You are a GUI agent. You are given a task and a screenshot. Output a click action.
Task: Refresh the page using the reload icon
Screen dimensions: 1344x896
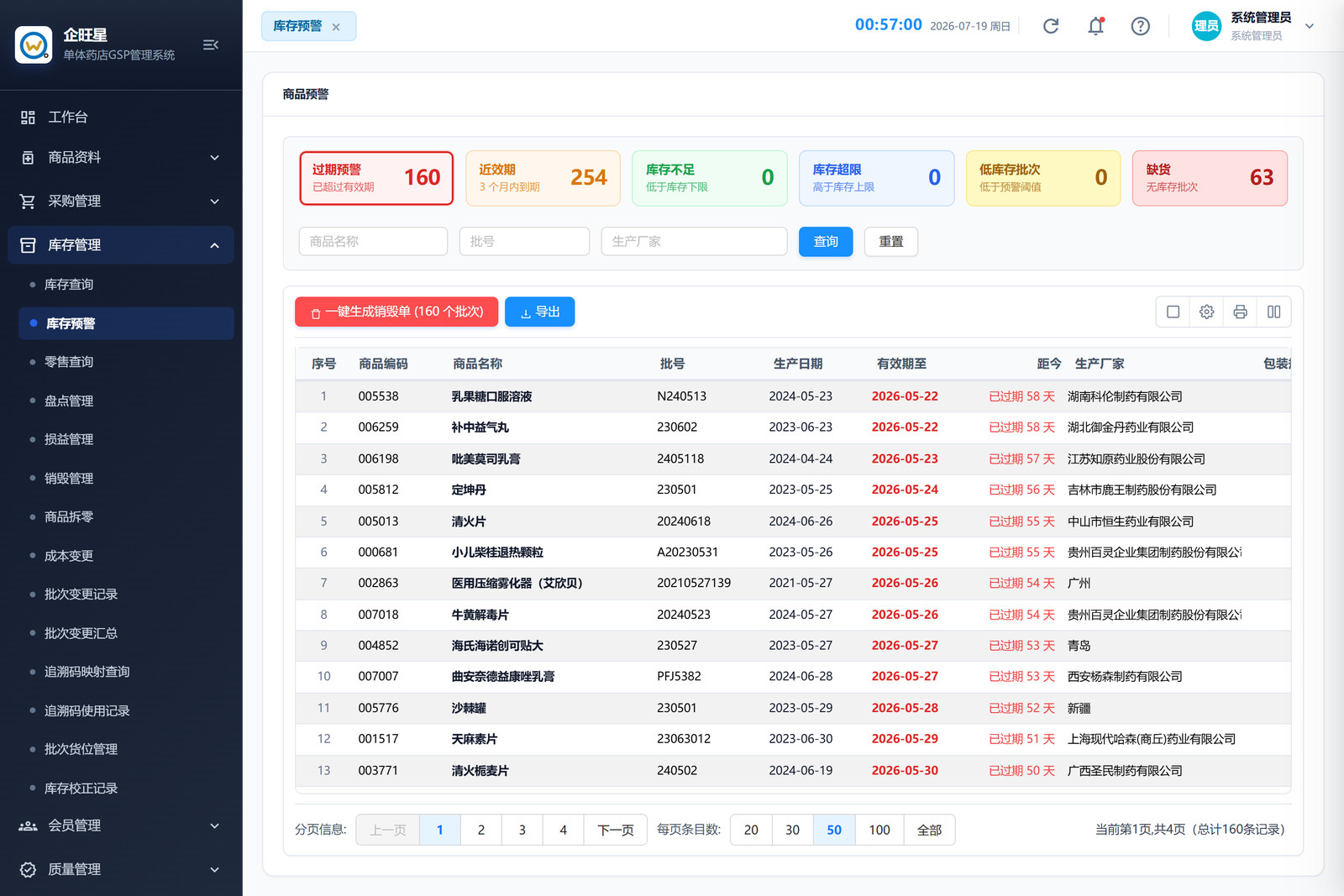tap(1051, 26)
